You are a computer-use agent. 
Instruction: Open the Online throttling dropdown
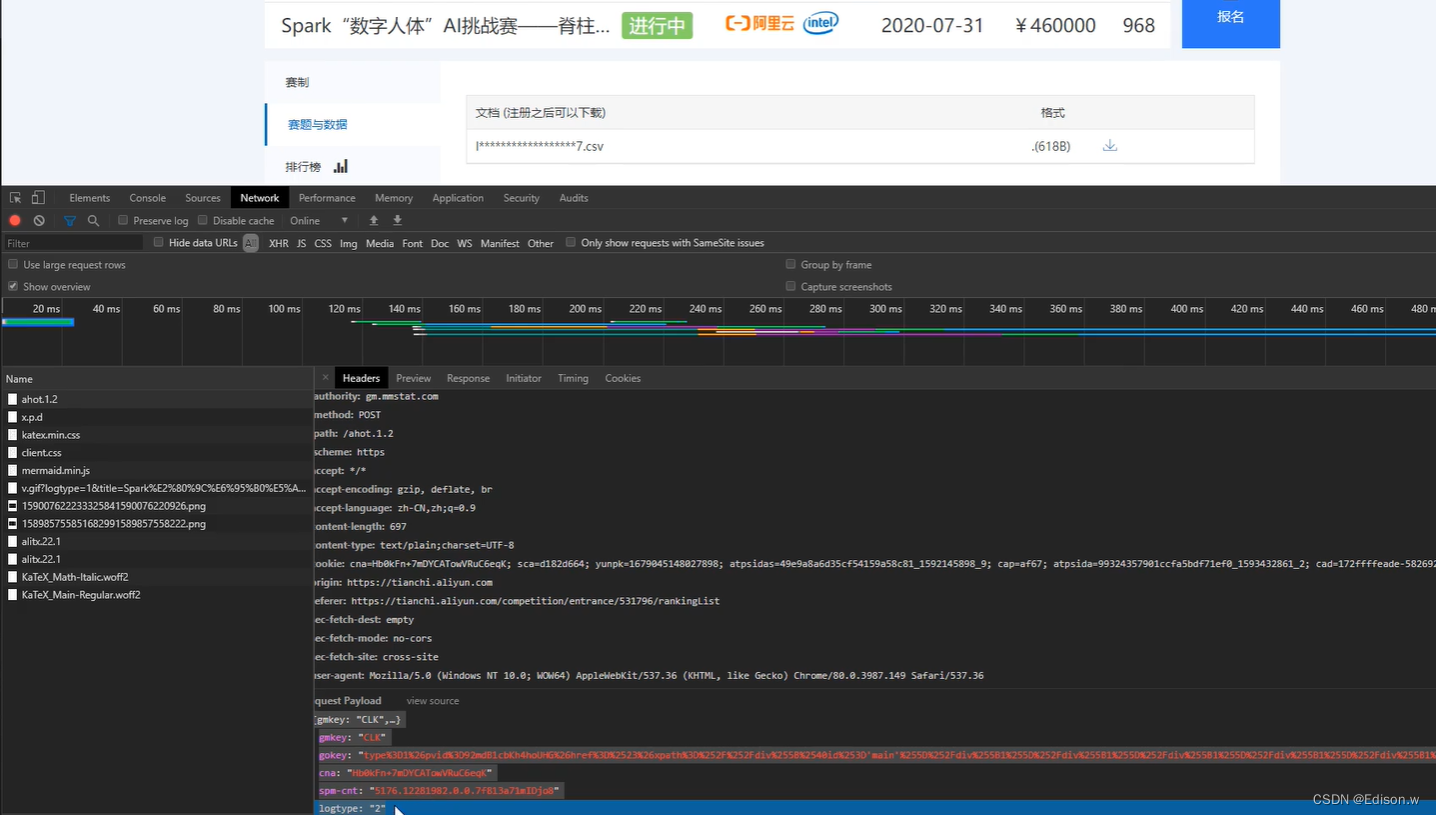tap(319, 220)
